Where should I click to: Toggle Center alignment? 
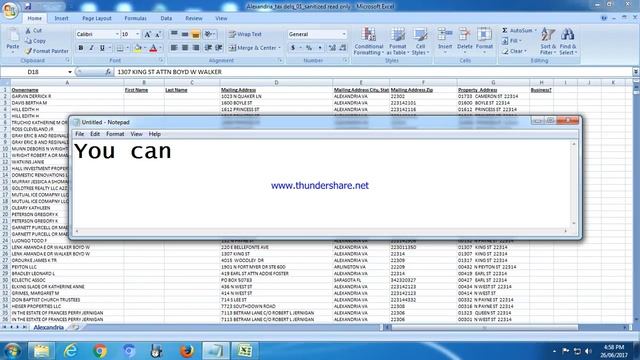pos(185,48)
